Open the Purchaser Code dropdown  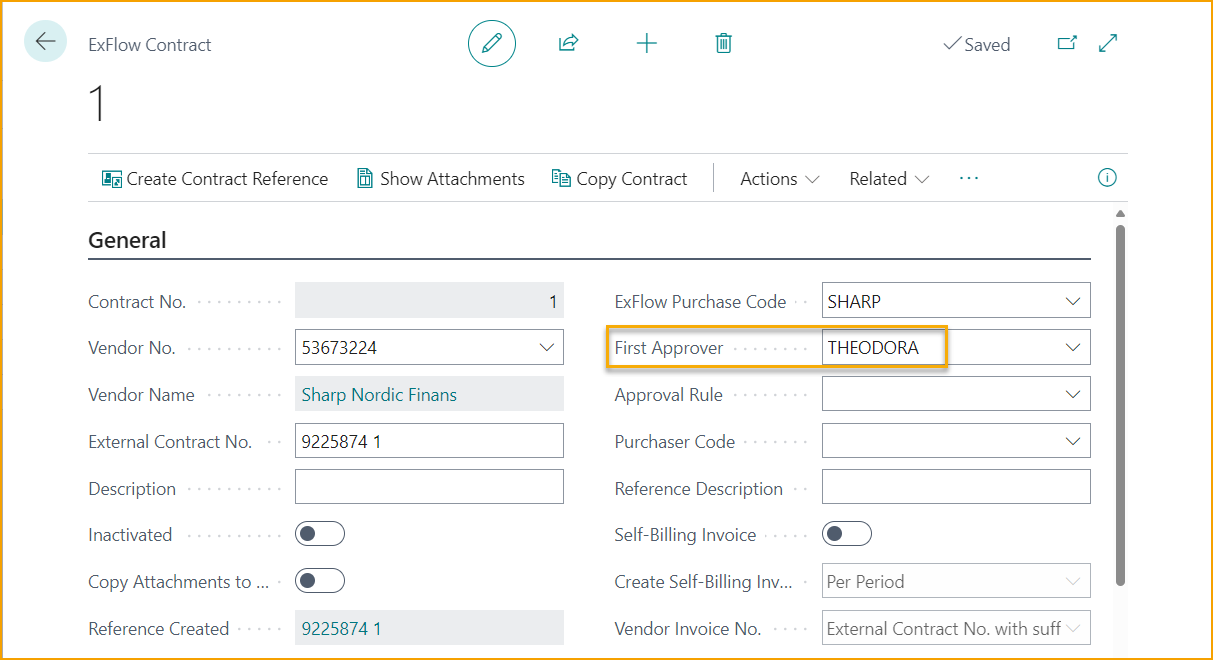1075,440
